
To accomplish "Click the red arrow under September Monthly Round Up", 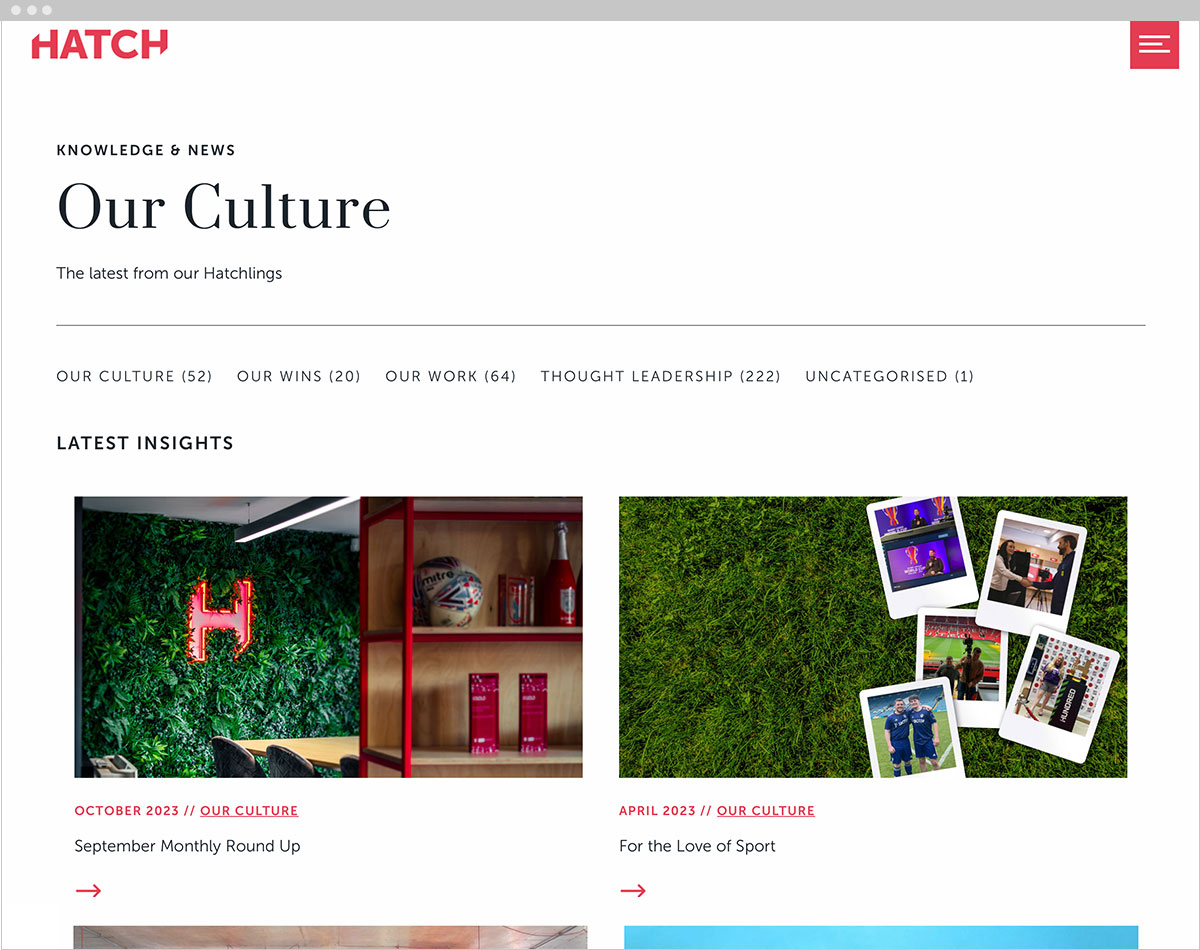I will (x=88, y=890).
